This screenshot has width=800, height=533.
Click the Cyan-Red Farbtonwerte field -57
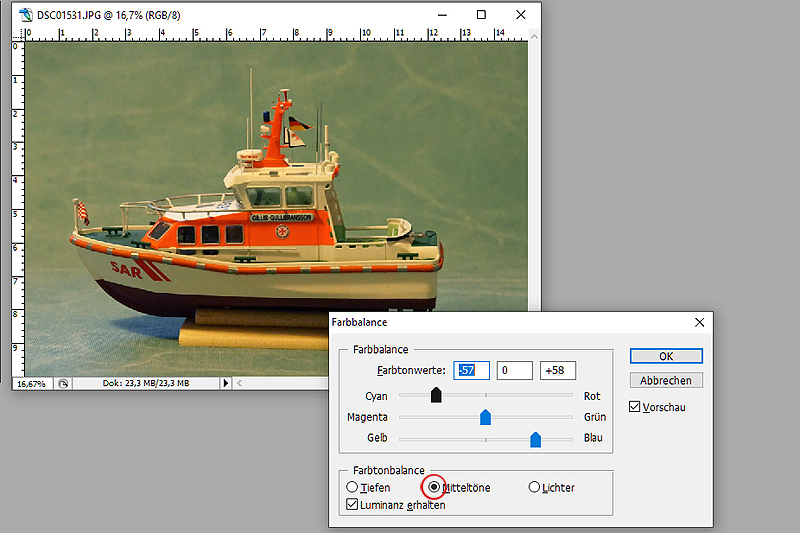point(471,370)
